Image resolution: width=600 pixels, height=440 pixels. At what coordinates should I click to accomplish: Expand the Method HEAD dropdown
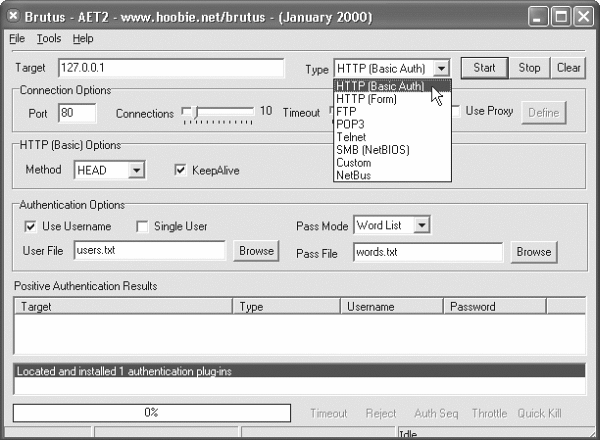[137, 170]
